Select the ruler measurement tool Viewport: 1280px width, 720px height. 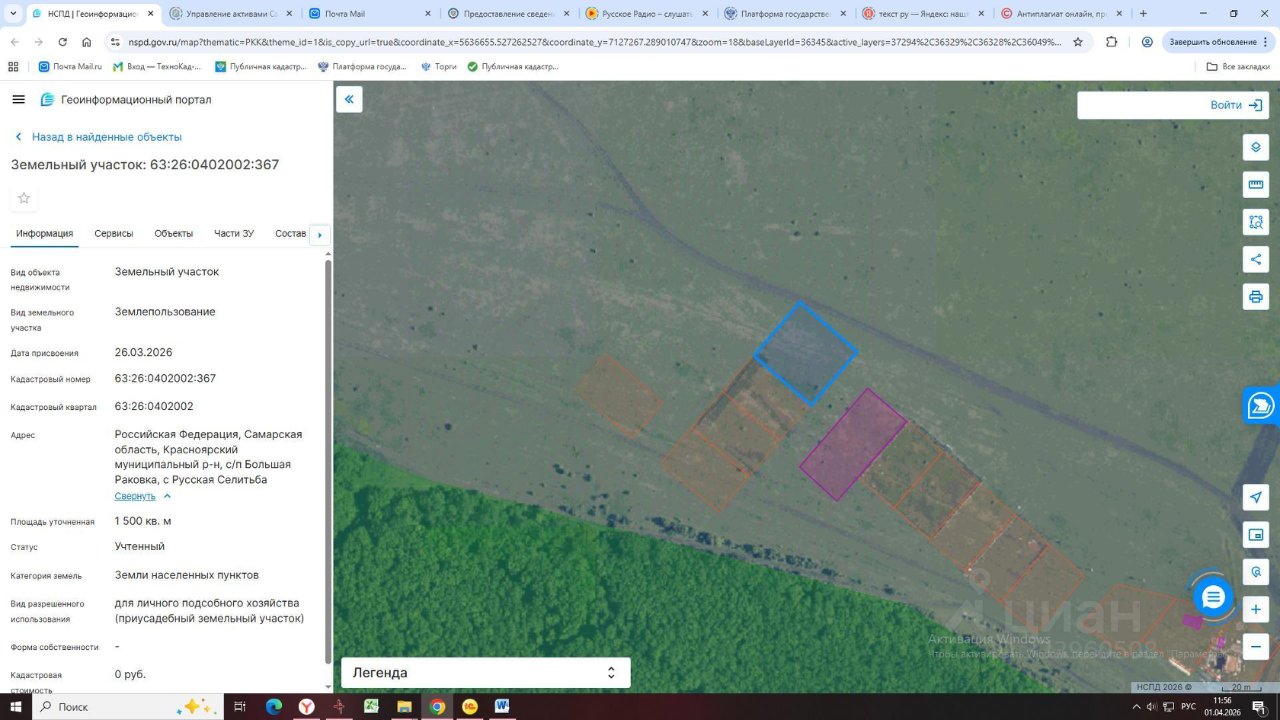click(1256, 184)
